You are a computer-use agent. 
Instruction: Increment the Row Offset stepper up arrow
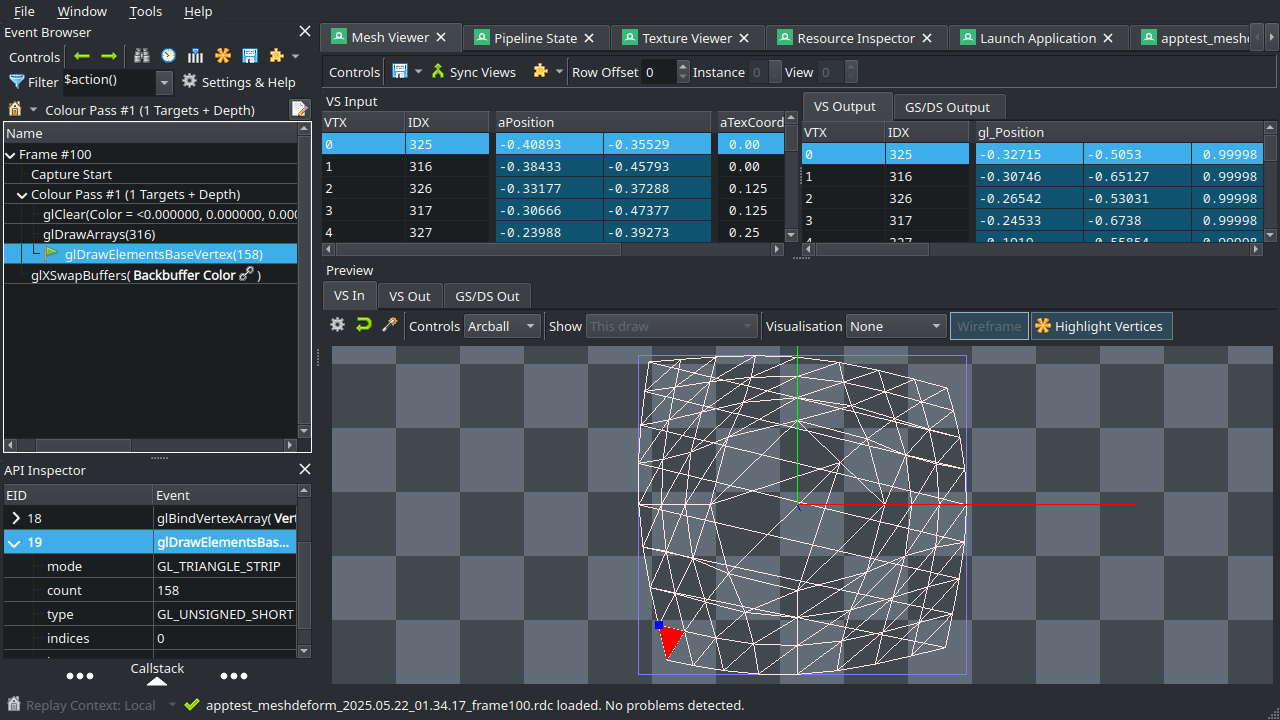pos(683,66)
